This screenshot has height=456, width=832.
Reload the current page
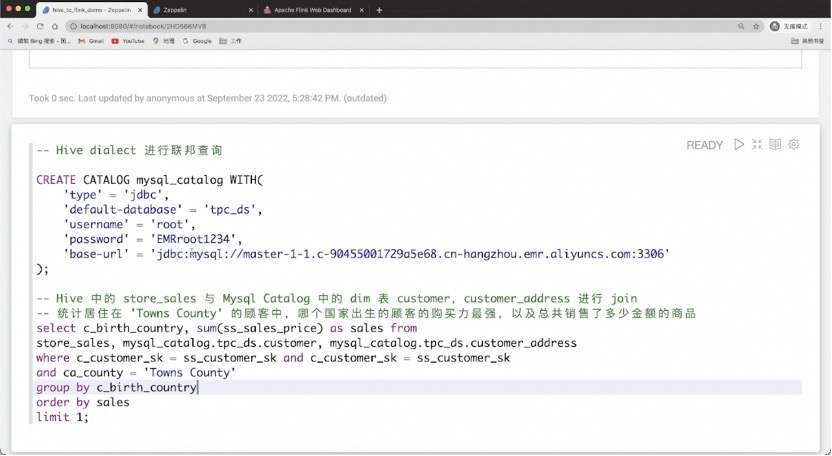40,26
